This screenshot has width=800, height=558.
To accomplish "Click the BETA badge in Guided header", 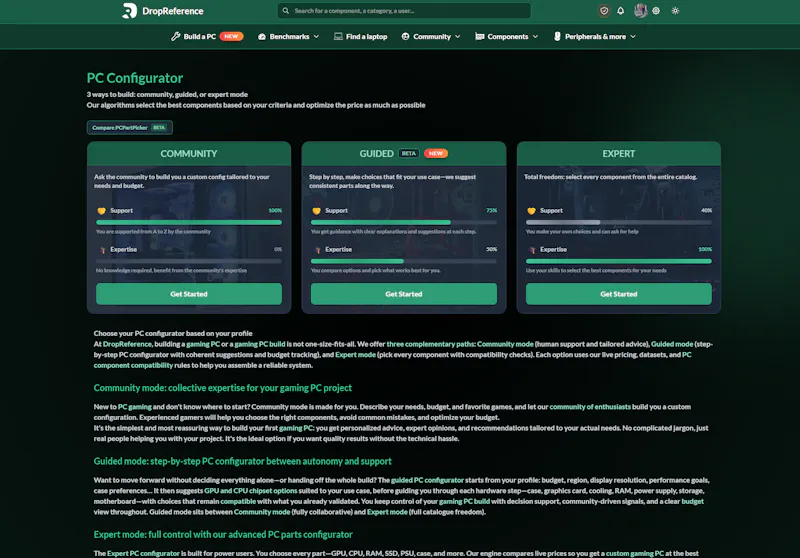I will (409, 154).
